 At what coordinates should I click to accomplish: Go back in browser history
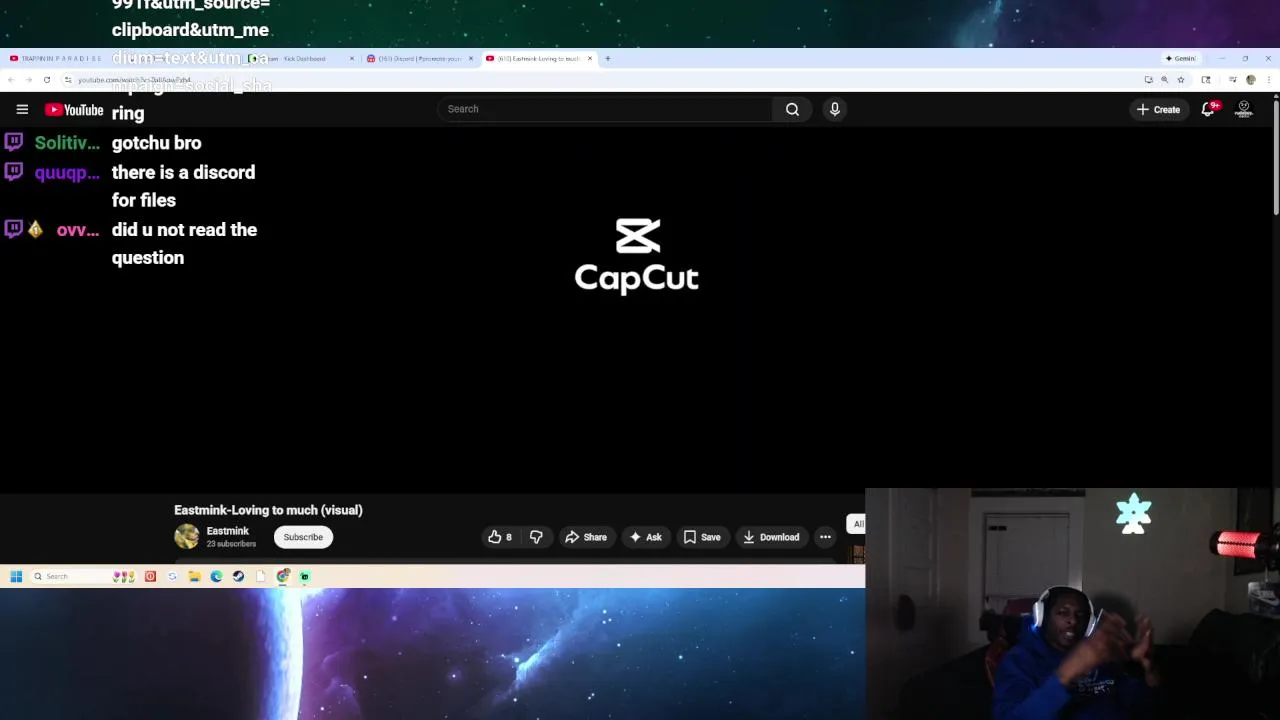pos(11,80)
